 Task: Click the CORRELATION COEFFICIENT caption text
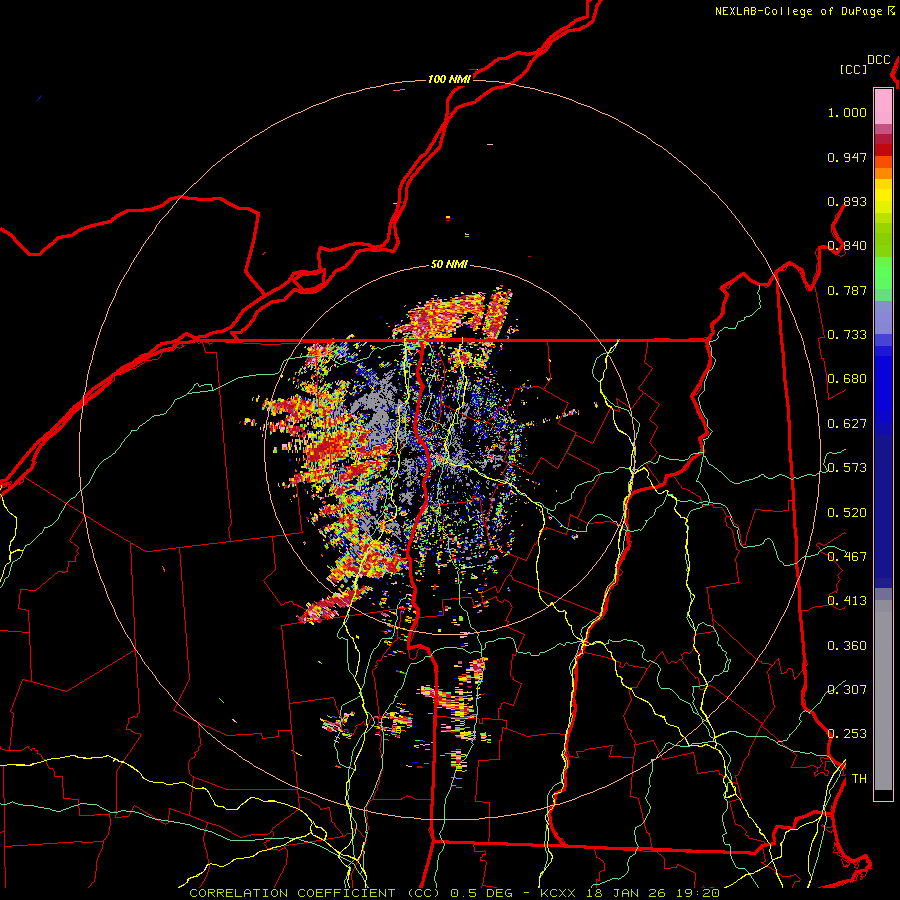292,893
